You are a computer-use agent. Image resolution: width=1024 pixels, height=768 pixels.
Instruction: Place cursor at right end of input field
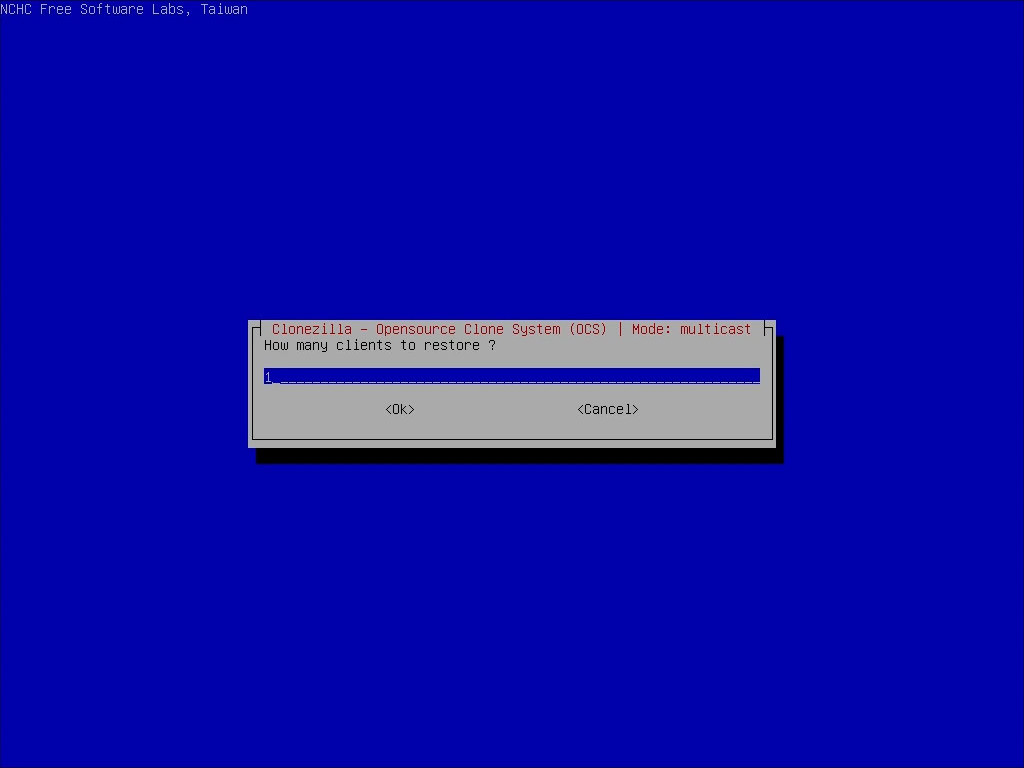(755, 377)
